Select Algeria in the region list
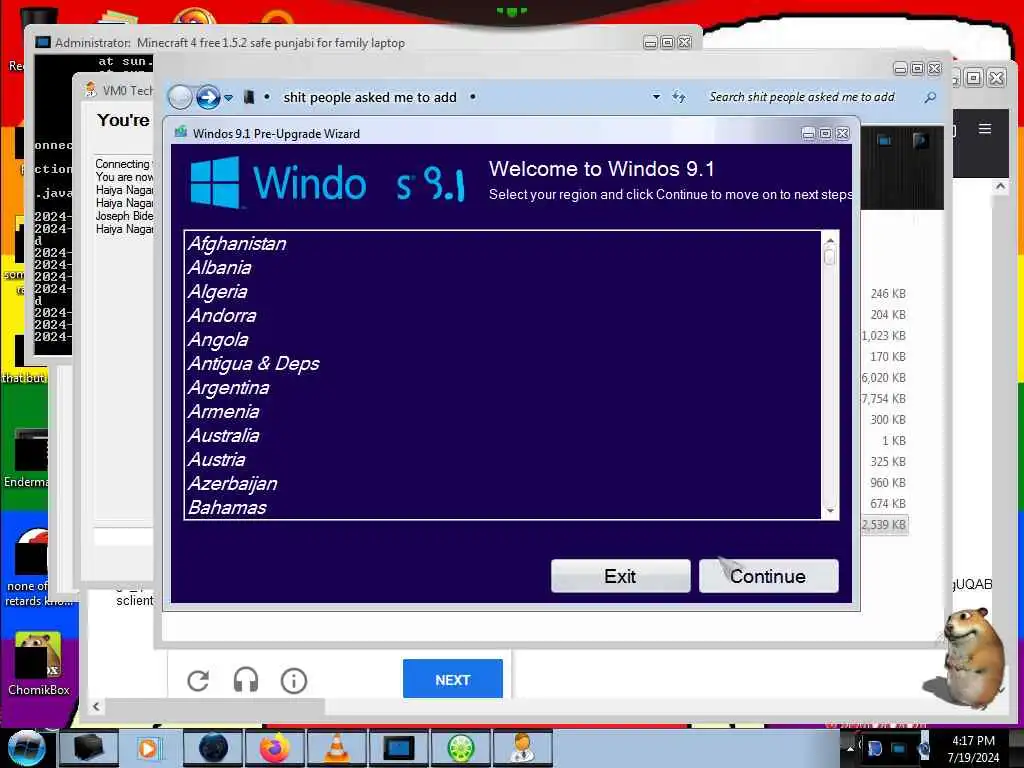Screen dimensions: 1024x768 tap(502, 292)
